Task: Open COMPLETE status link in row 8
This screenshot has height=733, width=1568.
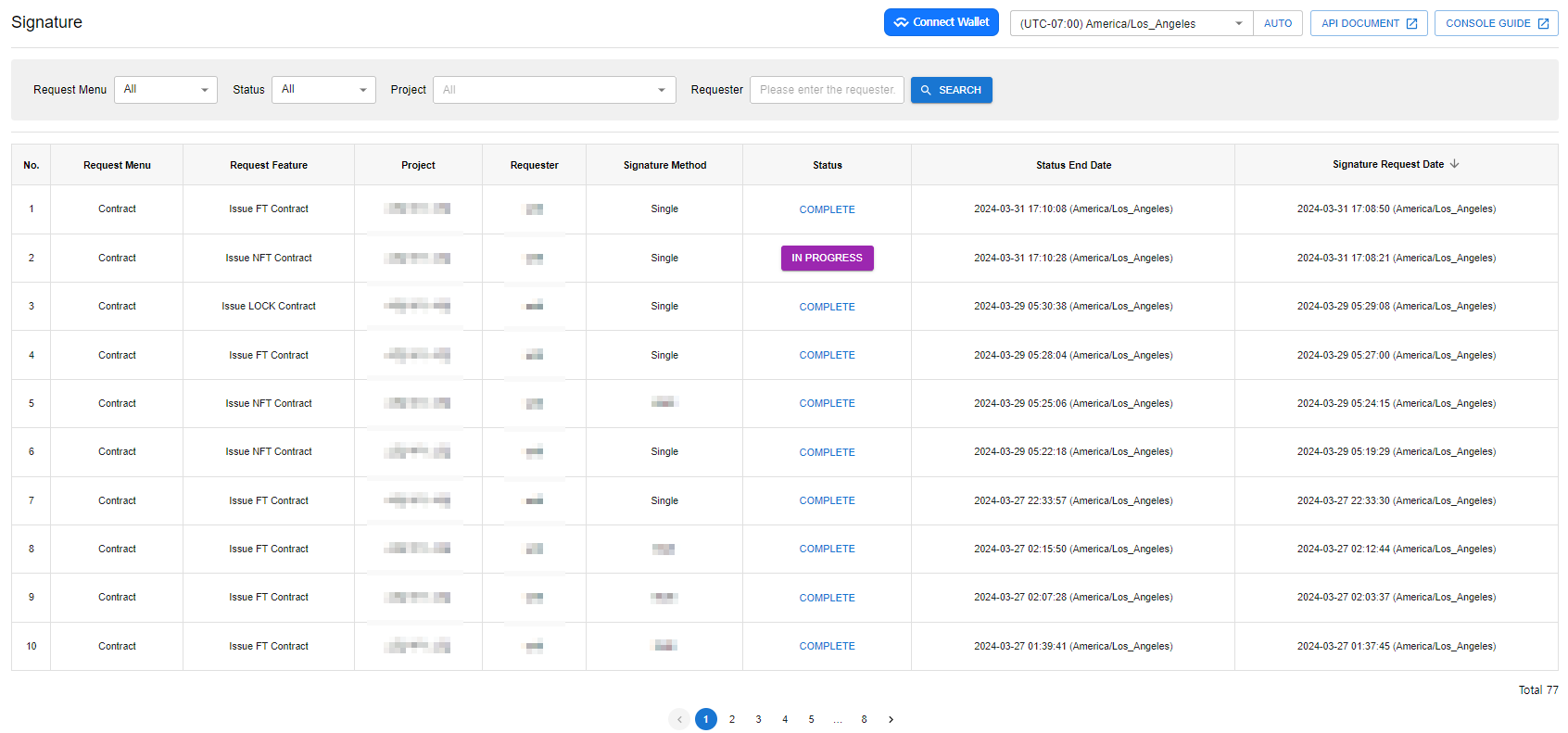Action: (828, 549)
